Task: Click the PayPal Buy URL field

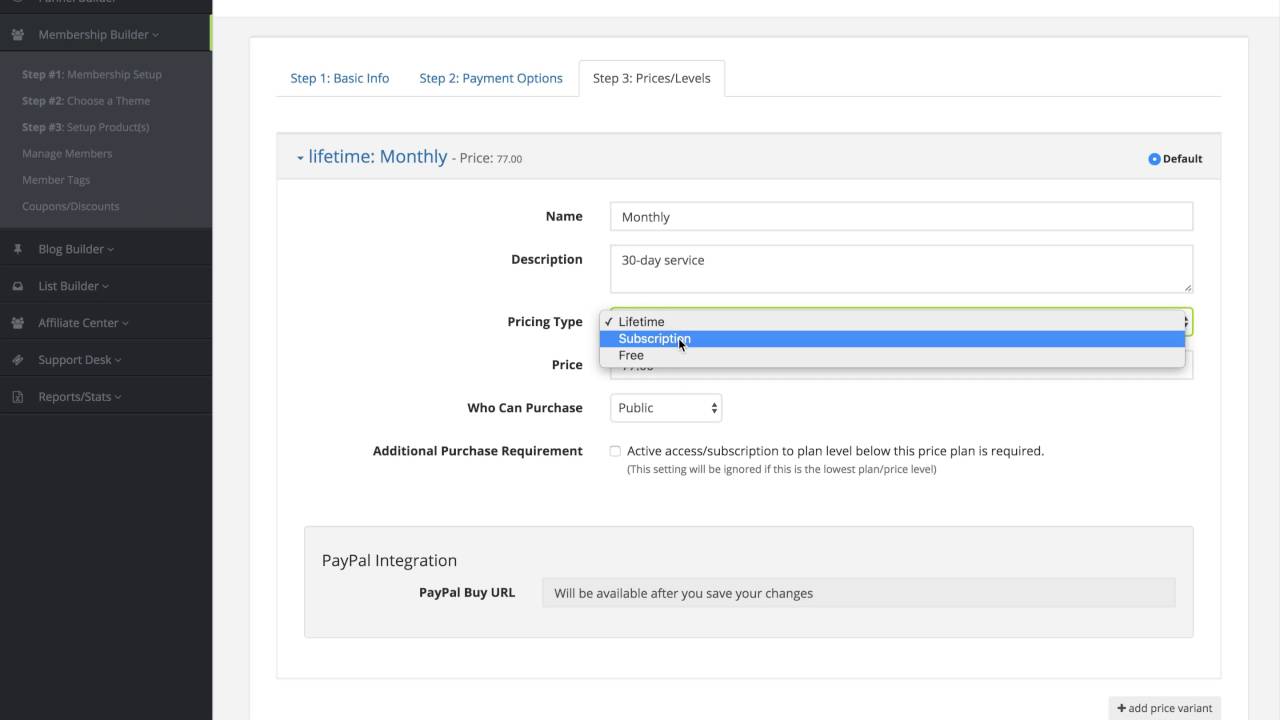Action: (859, 593)
